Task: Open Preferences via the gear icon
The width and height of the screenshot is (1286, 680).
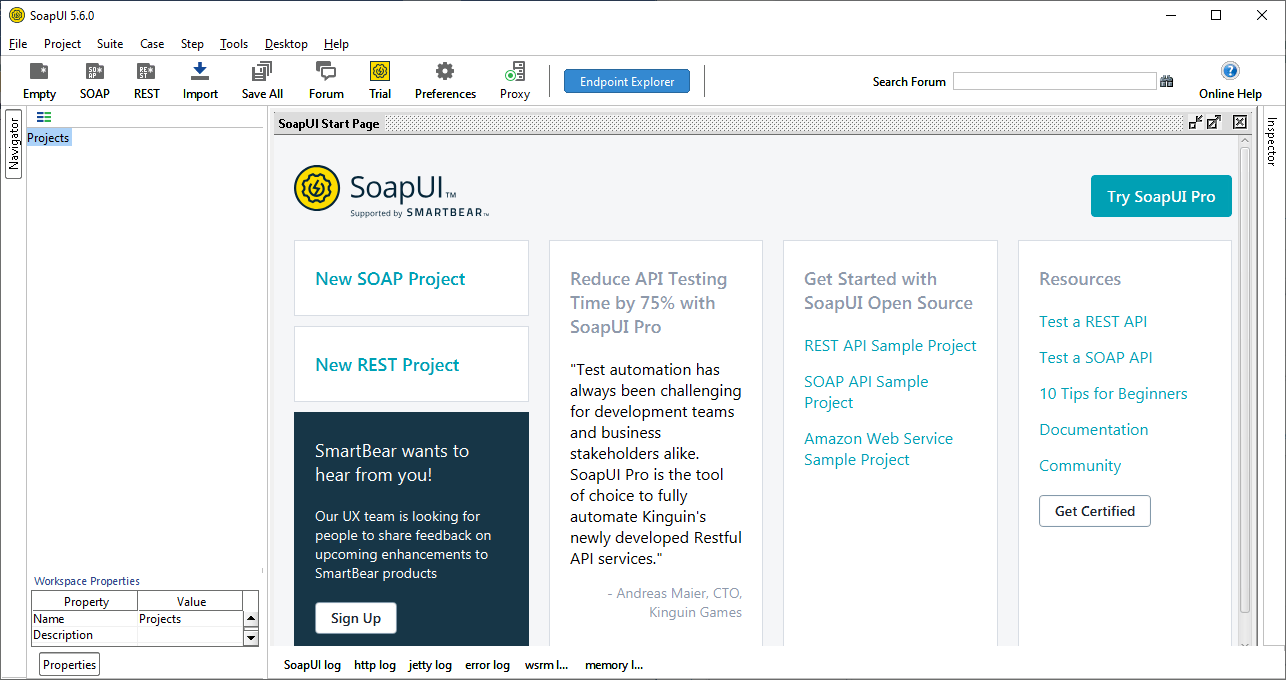Action: coord(445,80)
